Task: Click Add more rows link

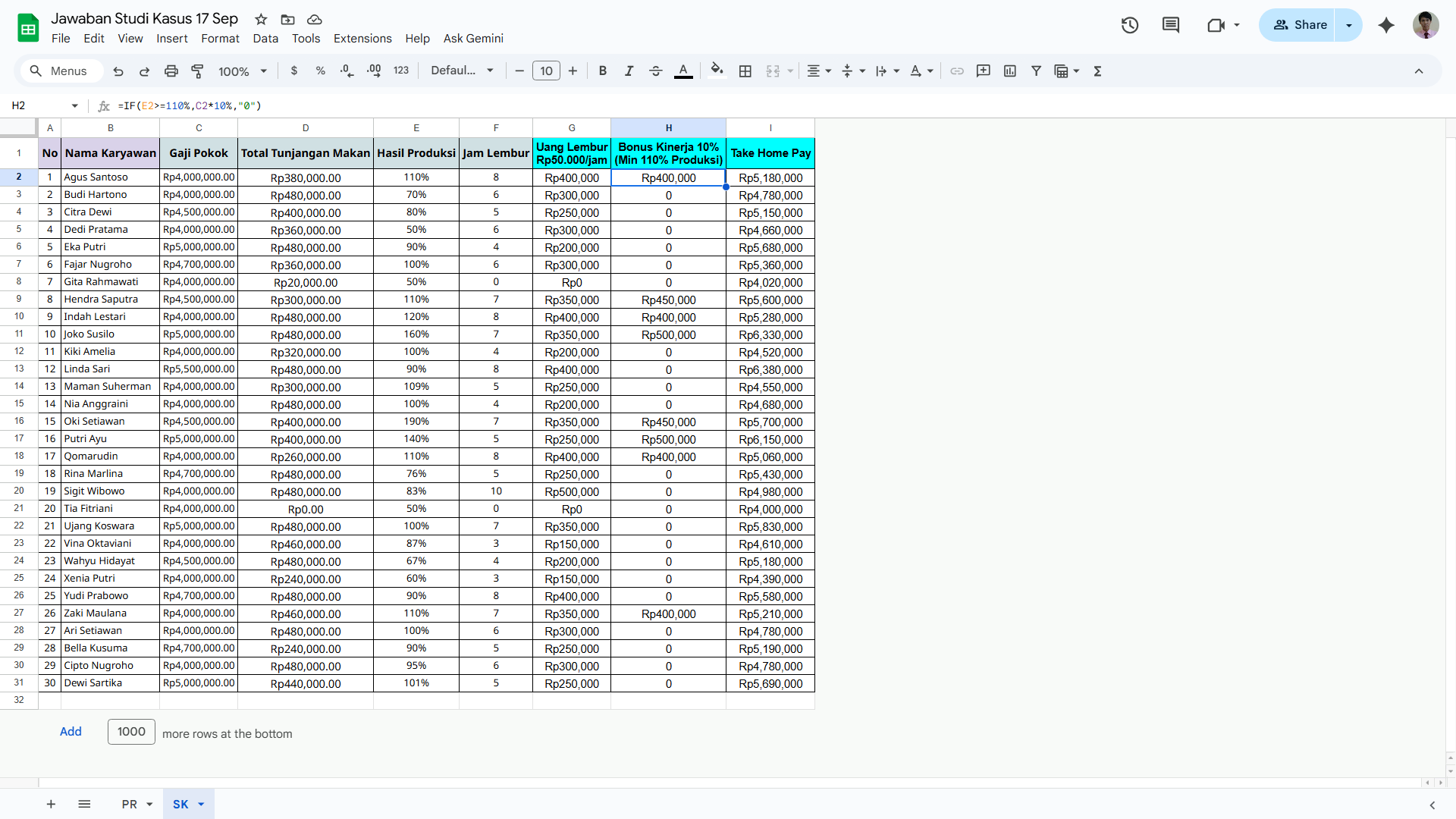Action: point(71,732)
